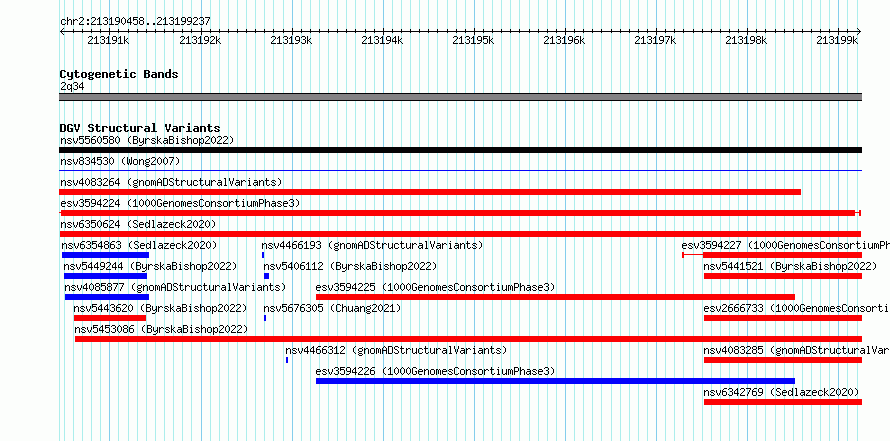Screen dimensions: 890x441
Task: Click the nsv4085877 blue variant bar
Action: click(107, 297)
